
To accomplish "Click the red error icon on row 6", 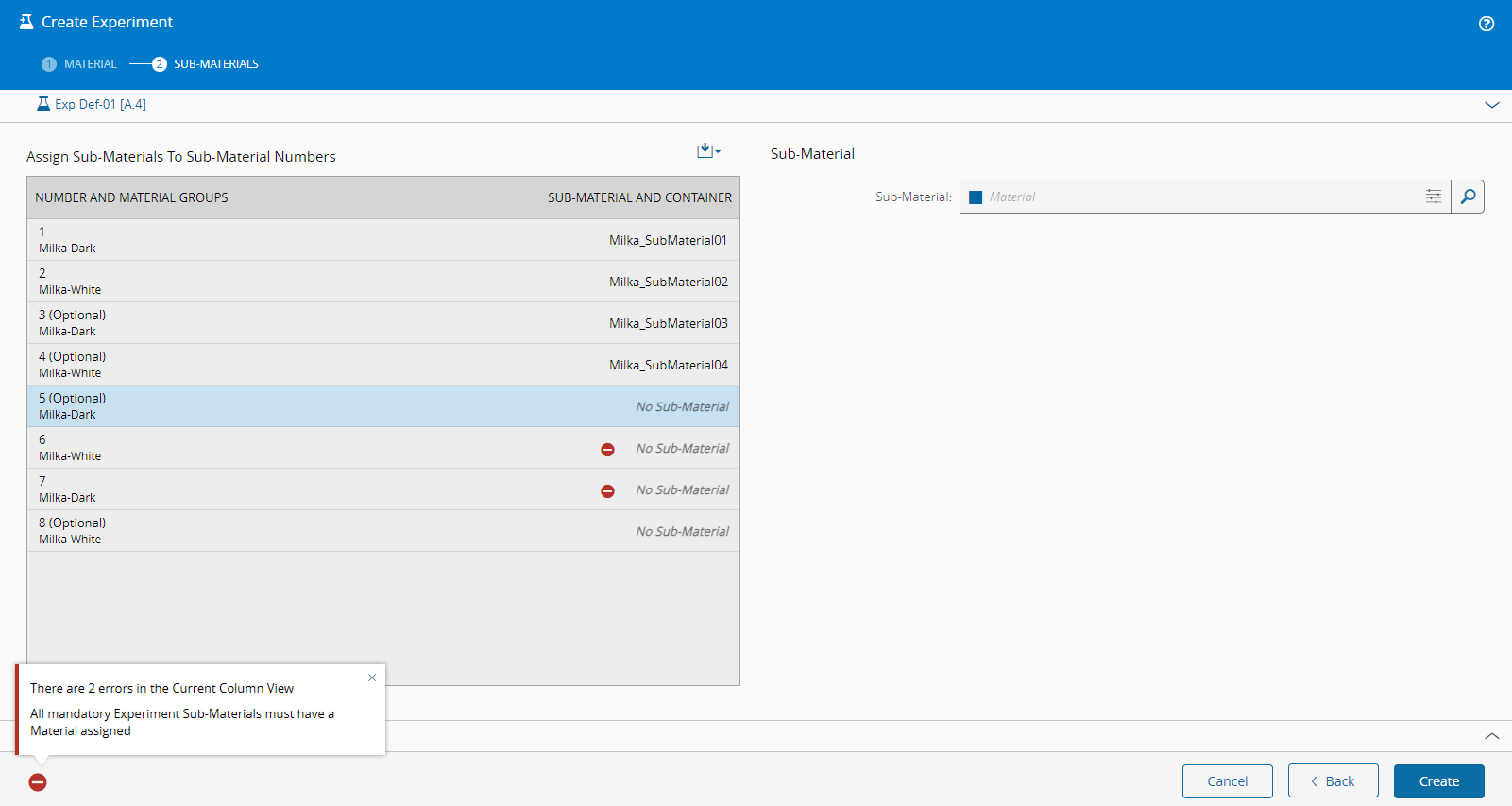I will [x=607, y=450].
